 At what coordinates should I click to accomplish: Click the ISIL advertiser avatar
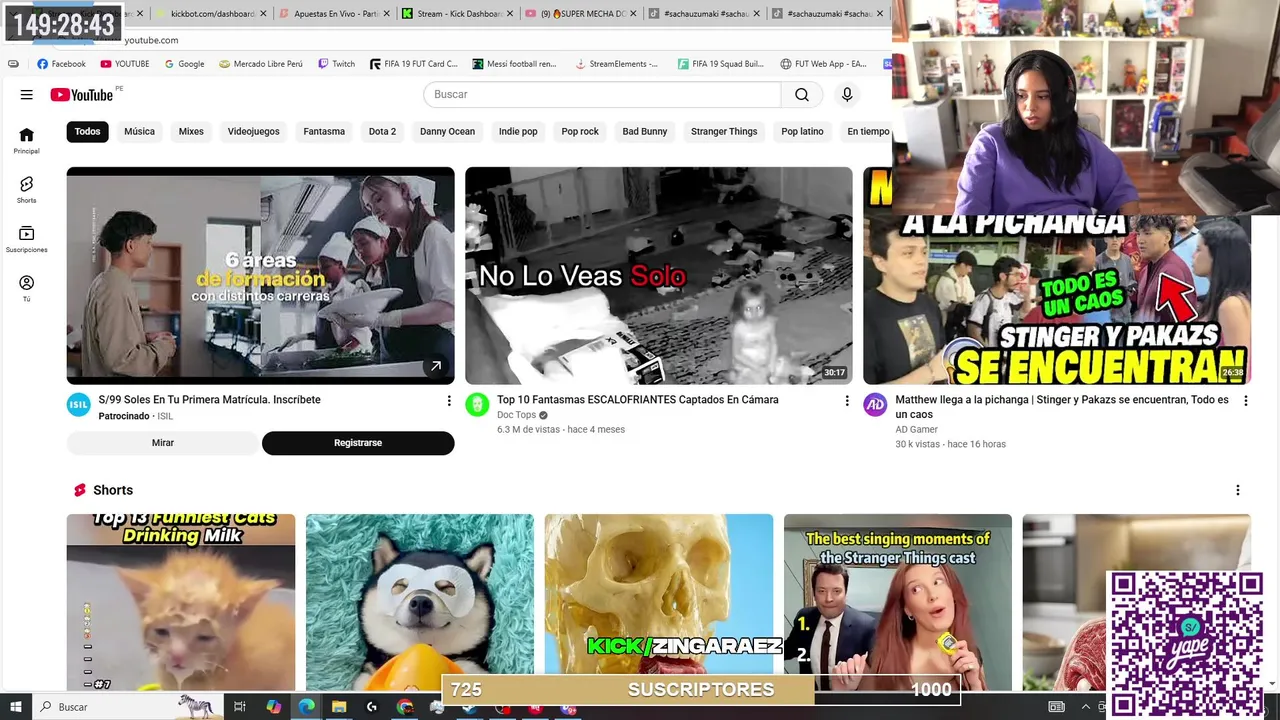click(78, 404)
